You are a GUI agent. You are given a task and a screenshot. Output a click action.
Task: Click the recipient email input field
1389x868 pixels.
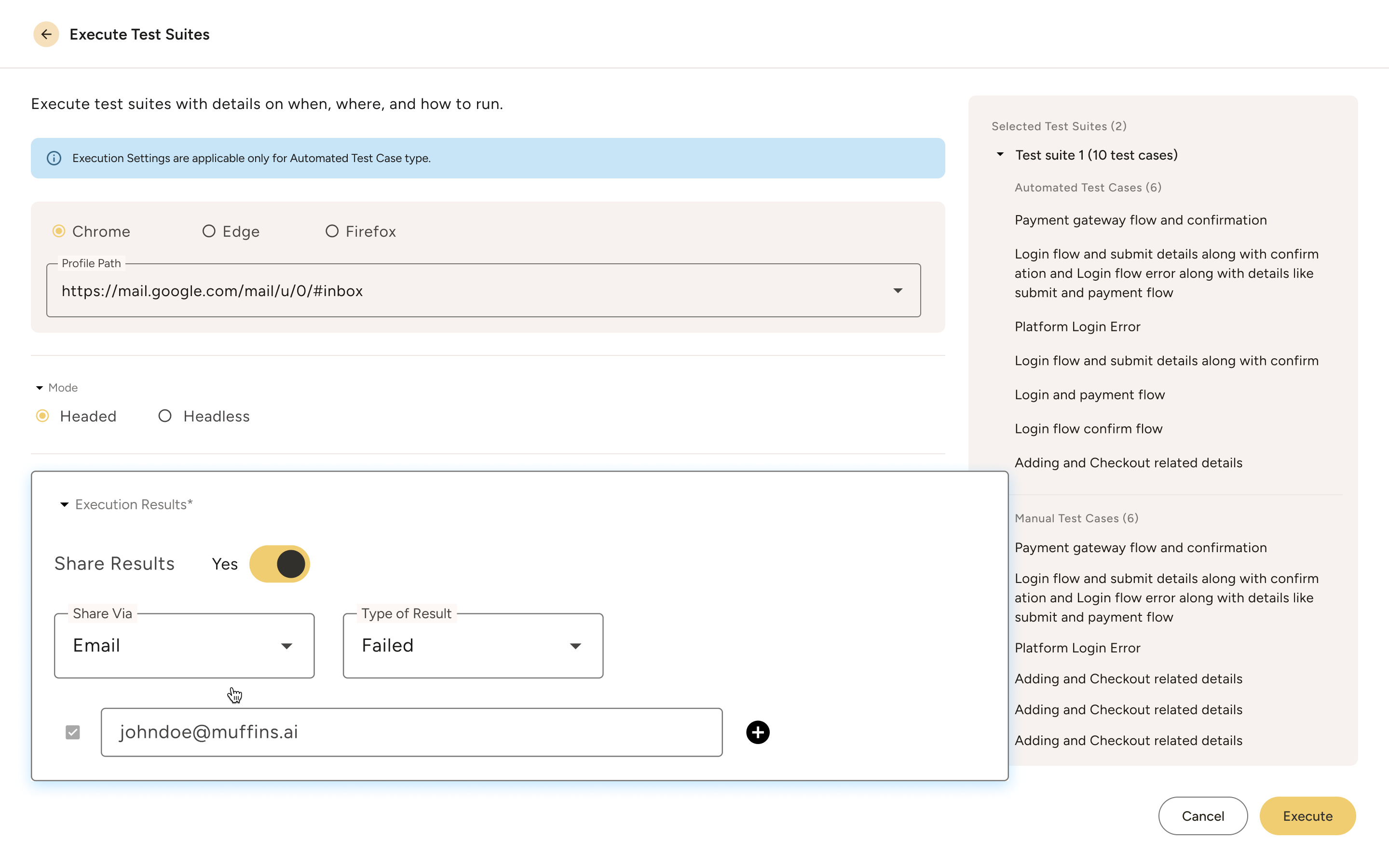click(x=411, y=732)
